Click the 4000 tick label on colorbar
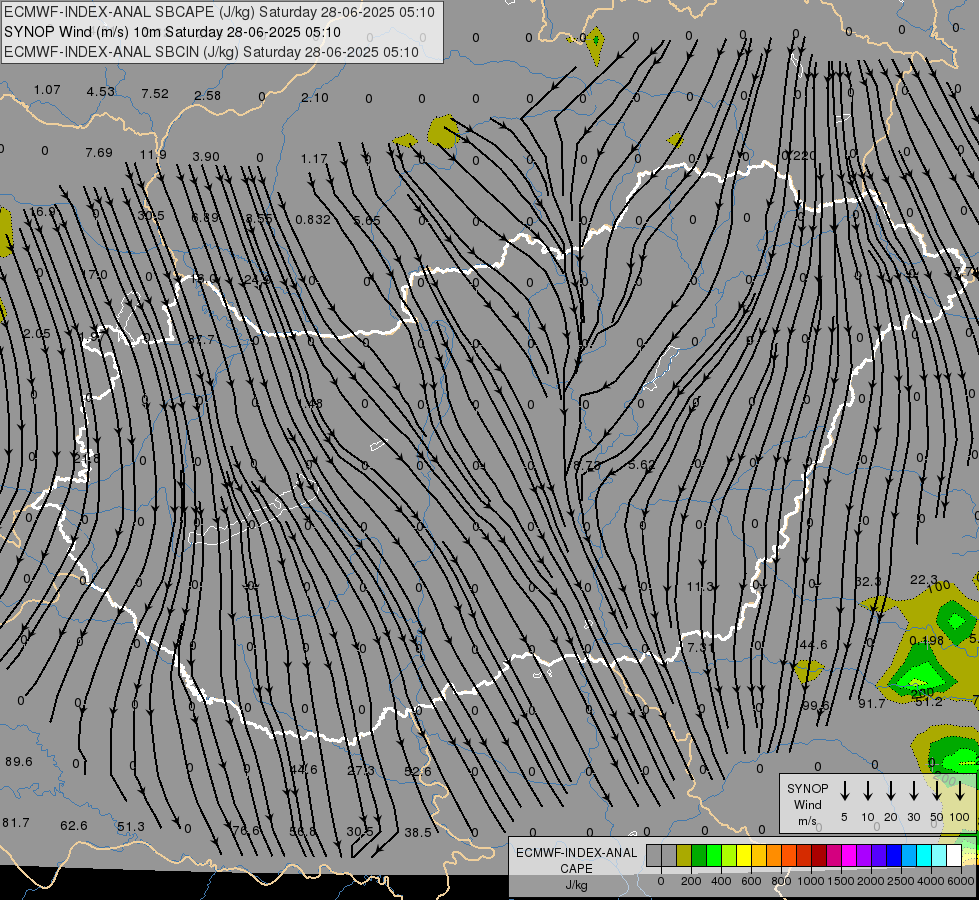979x900 pixels. point(931,881)
